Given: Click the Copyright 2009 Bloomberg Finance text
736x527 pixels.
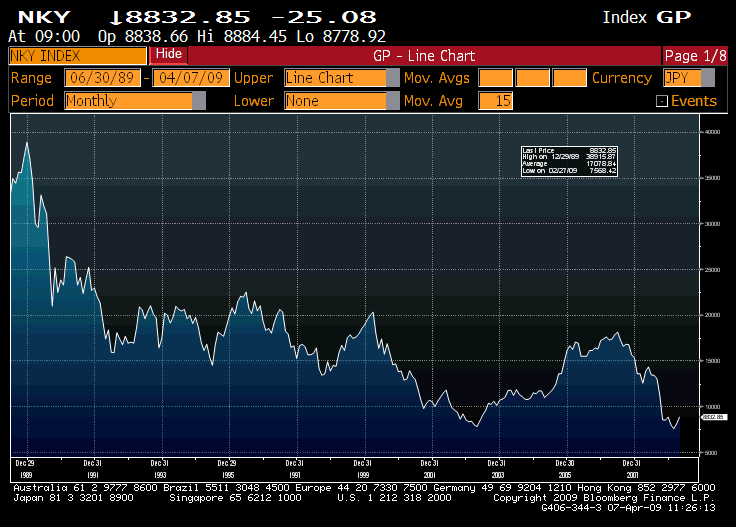Looking at the screenshot, I should [x=604, y=497].
